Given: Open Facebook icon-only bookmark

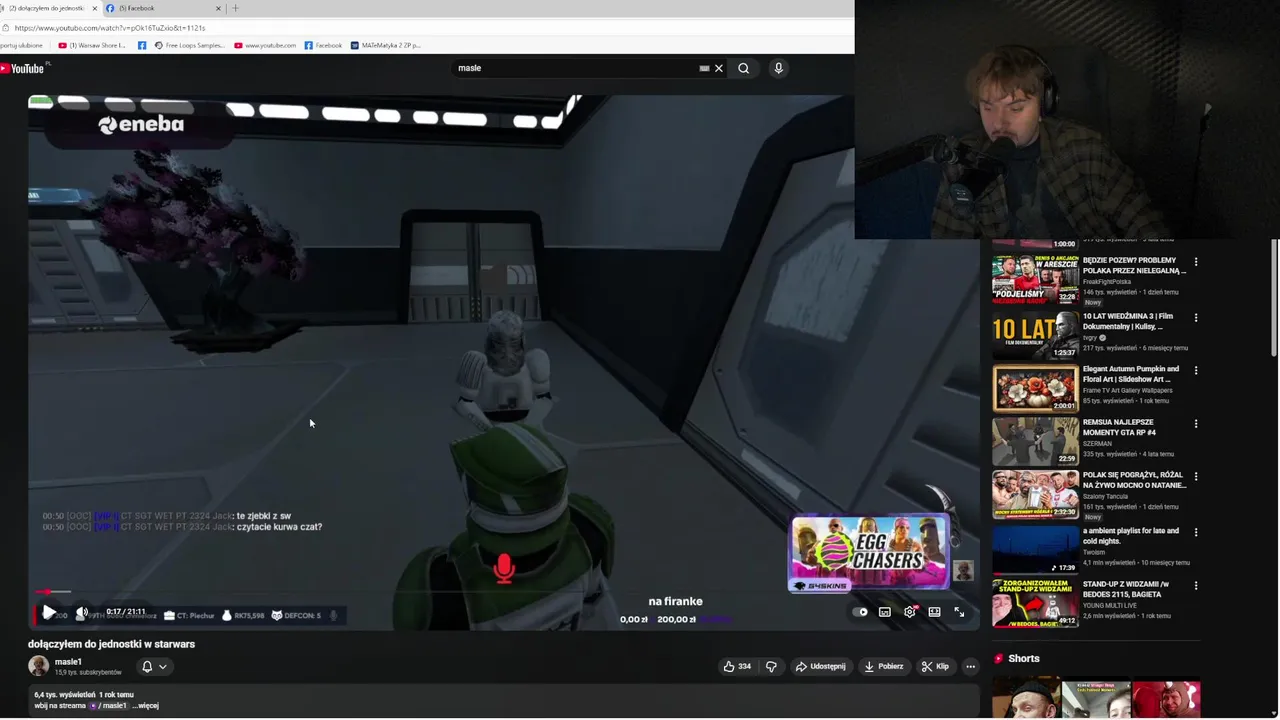Looking at the screenshot, I should pyautogui.click(x=142, y=45).
